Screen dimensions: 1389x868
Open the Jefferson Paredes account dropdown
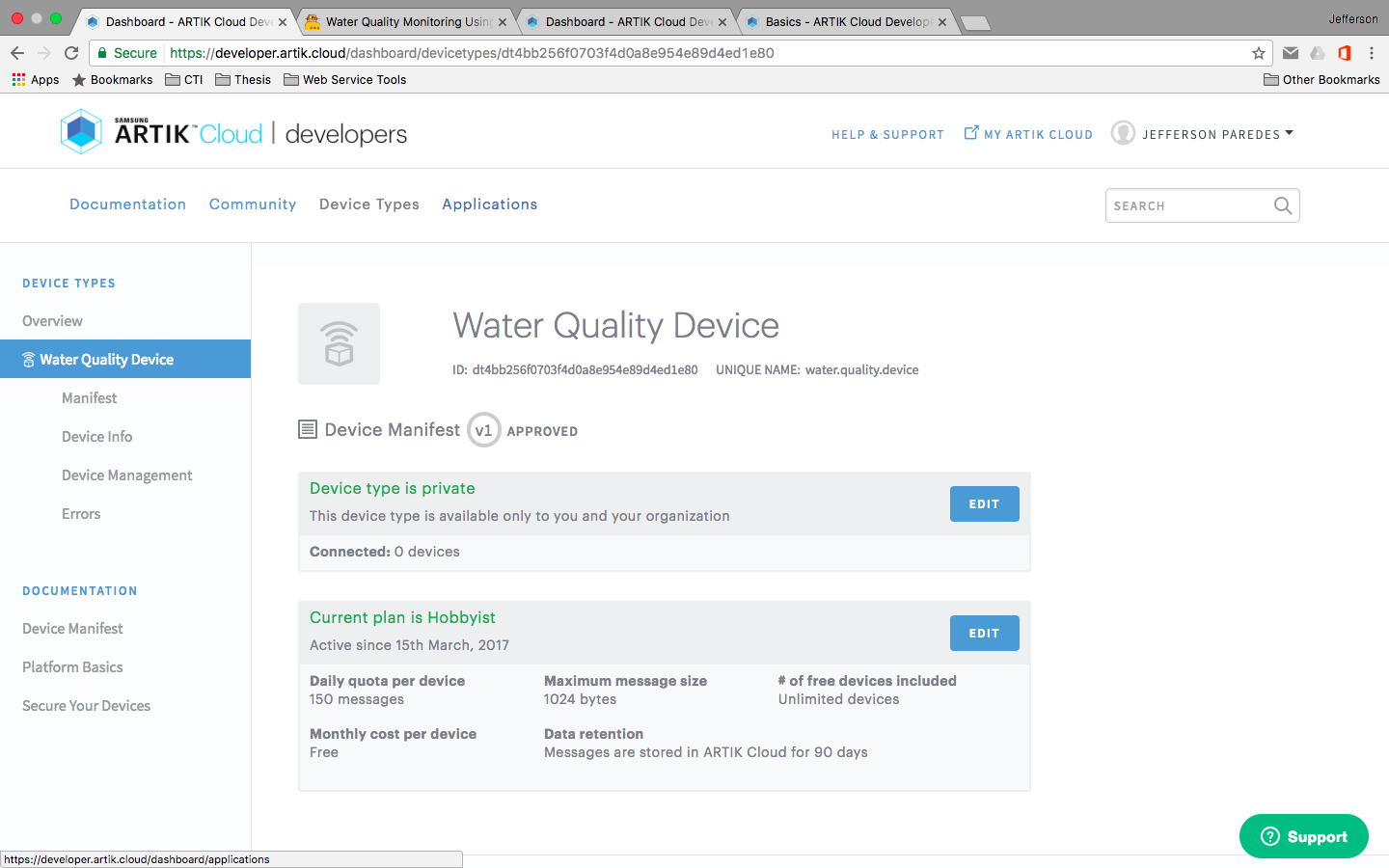[1217, 134]
